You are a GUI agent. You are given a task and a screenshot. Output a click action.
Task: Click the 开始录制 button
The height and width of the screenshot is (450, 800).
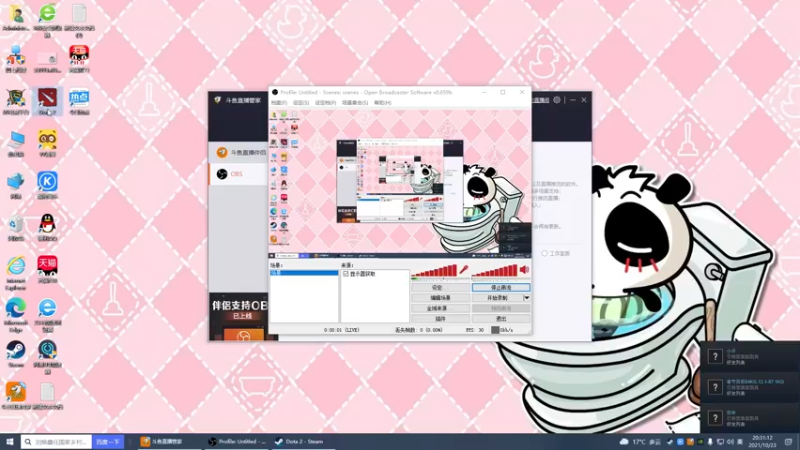tap(497, 297)
